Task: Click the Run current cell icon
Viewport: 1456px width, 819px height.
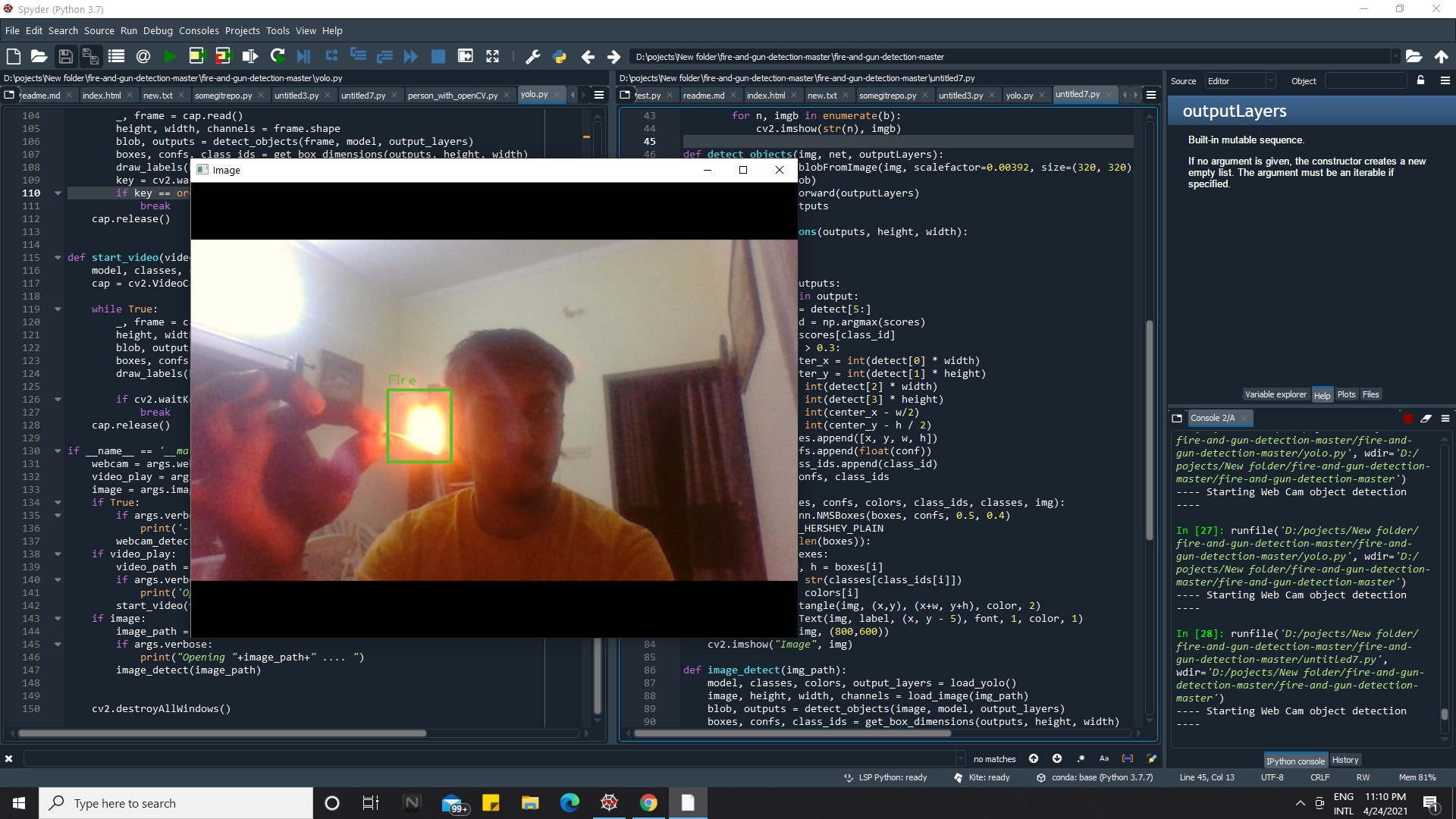Action: [x=196, y=56]
